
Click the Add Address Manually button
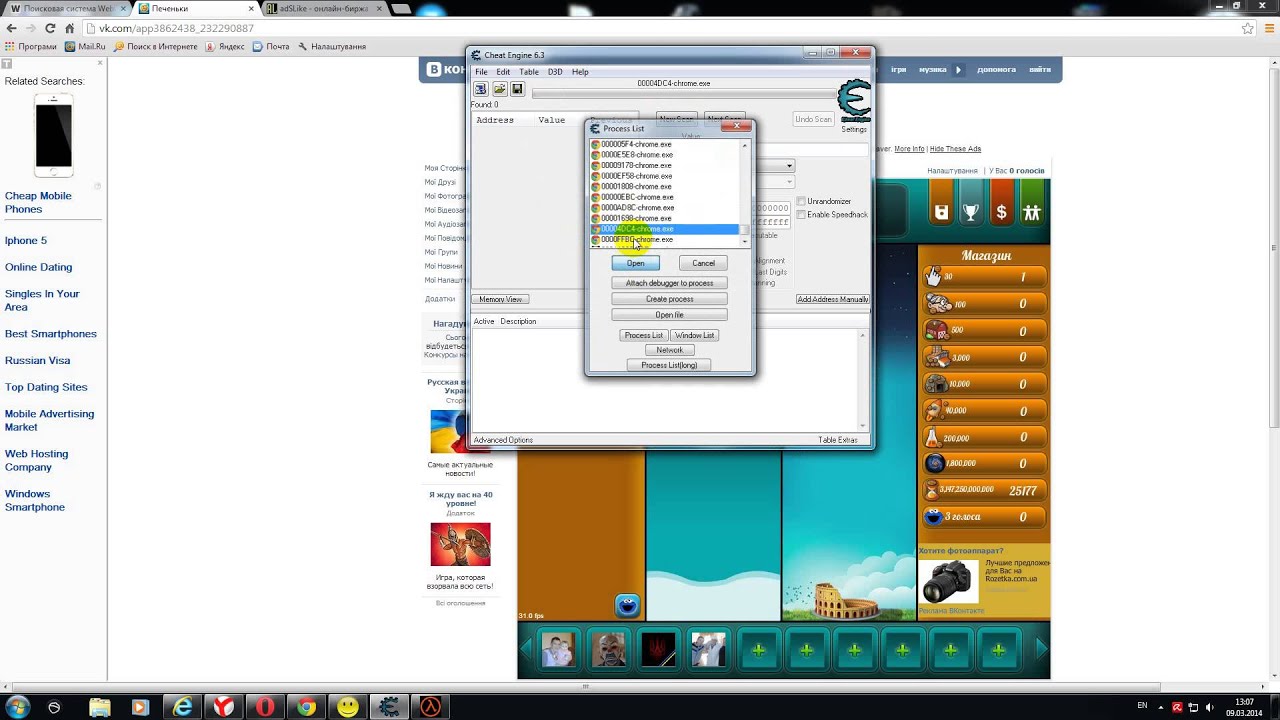click(x=833, y=299)
